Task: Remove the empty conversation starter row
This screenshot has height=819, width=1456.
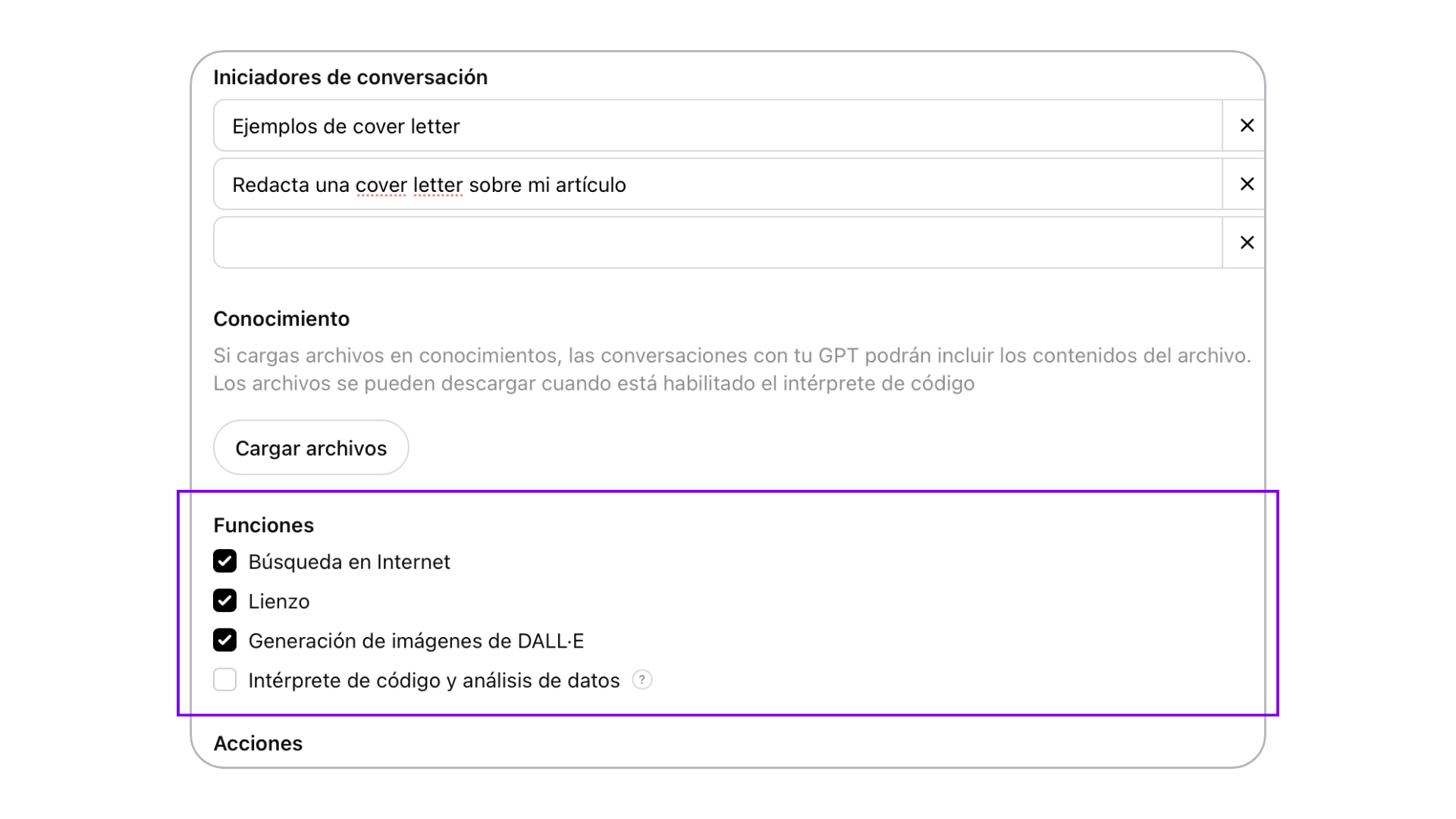Action: [x=1247, y=243]
